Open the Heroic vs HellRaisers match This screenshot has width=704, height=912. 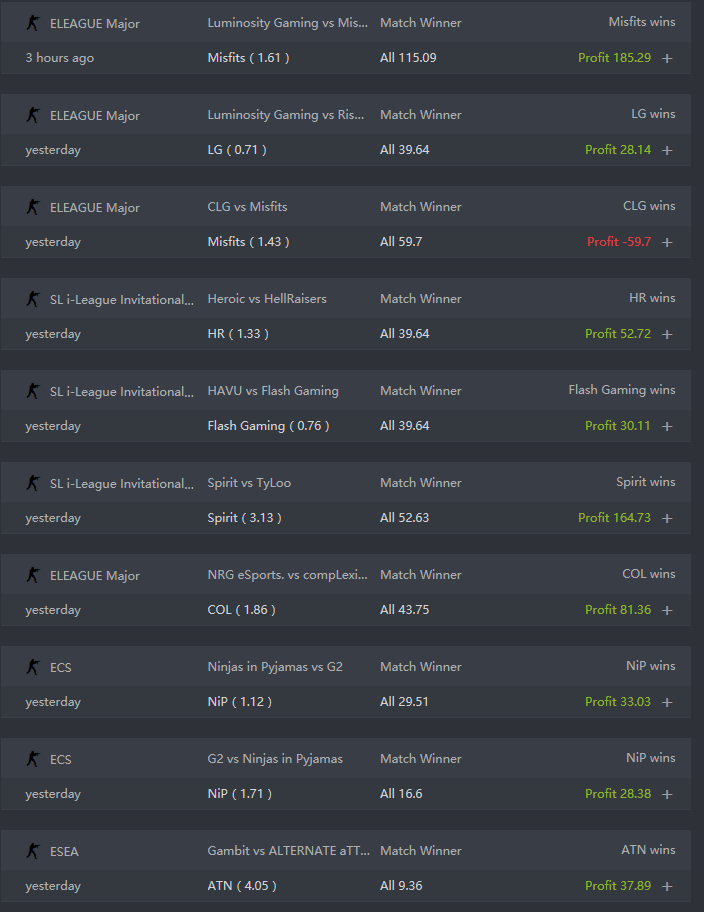[x=267, y=298]
